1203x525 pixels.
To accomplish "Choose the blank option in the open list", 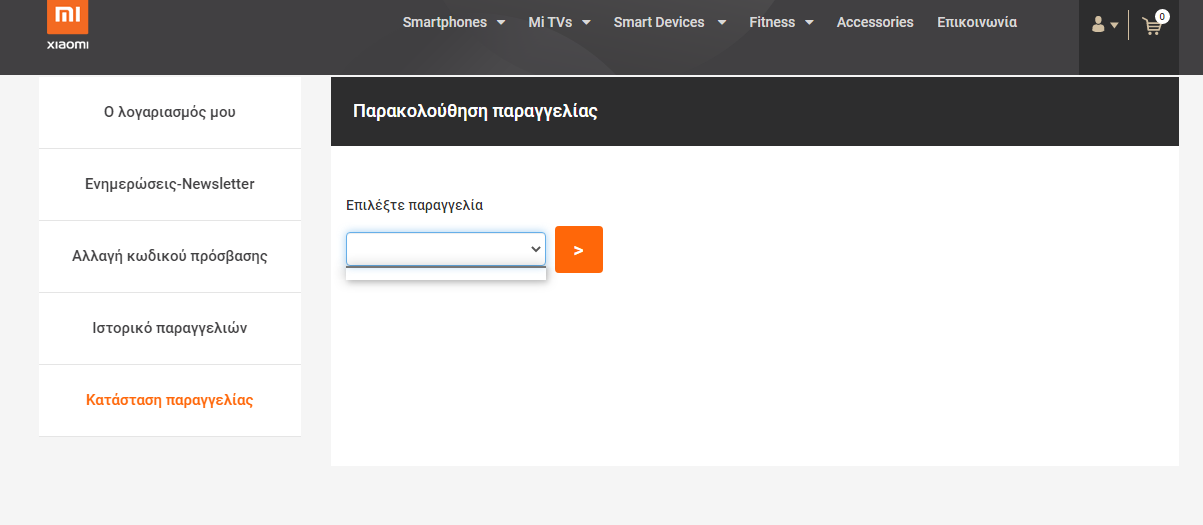I will pyautogui.click(x=446, y=273).
